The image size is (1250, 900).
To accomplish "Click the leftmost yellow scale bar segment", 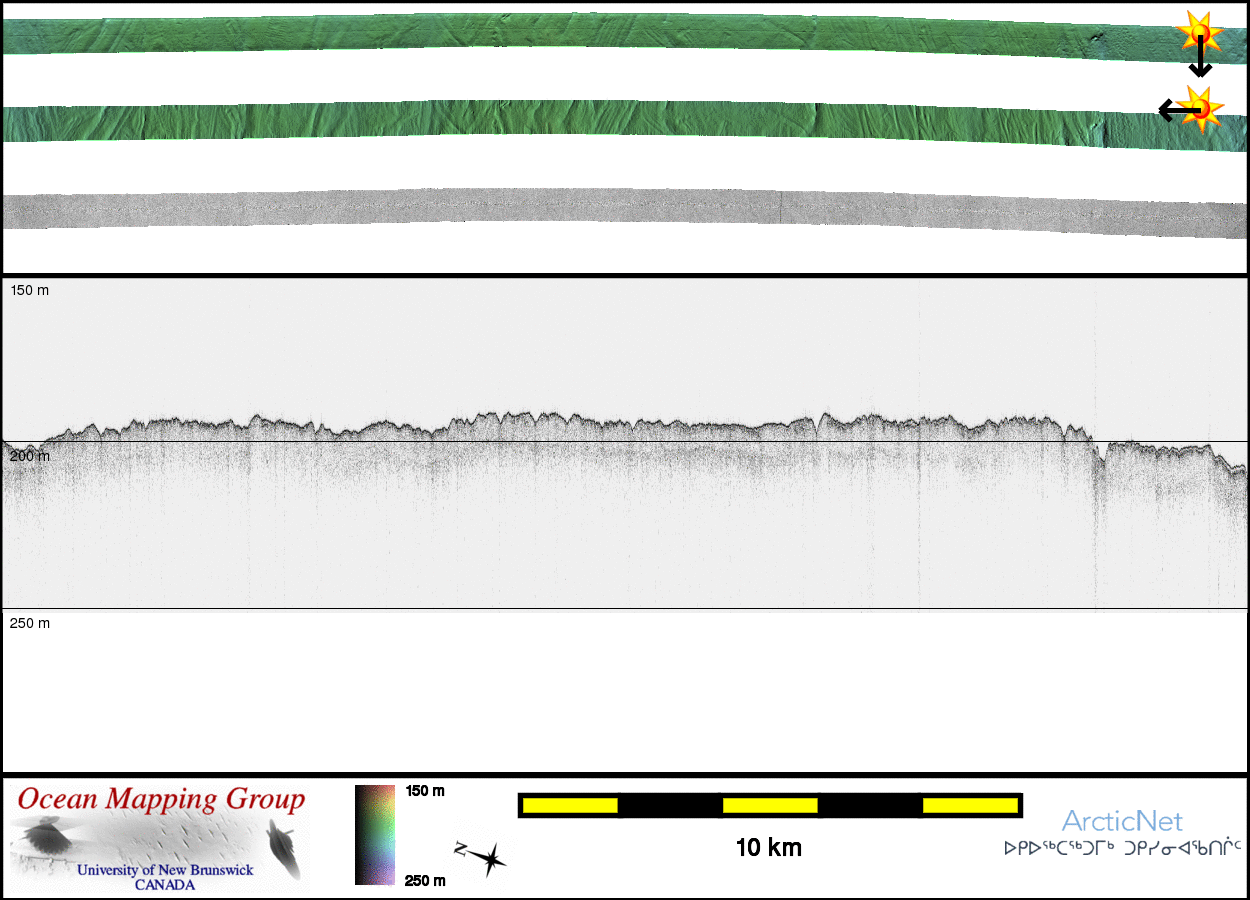I will [x=570, y=805].
